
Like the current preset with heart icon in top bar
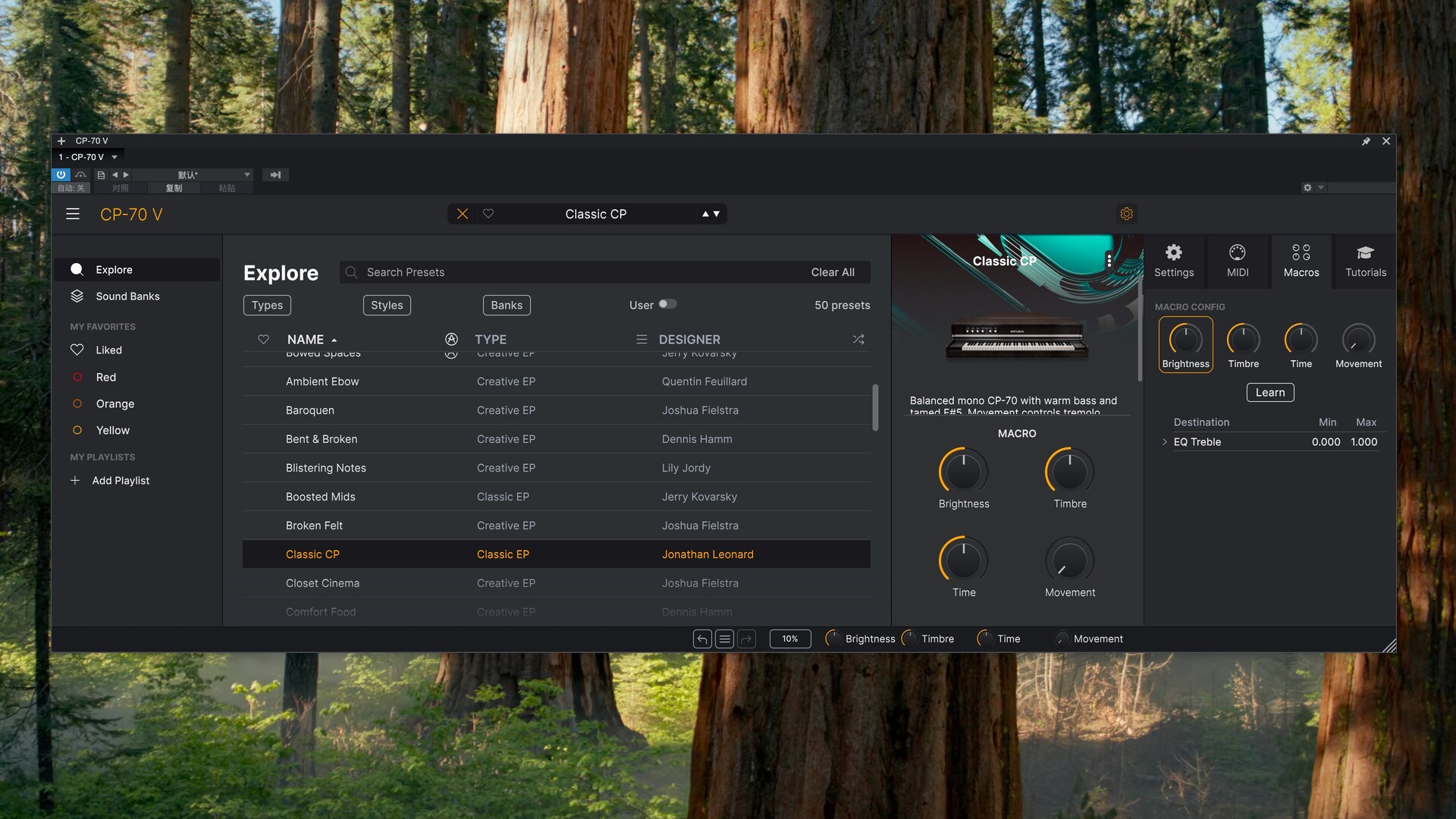pyautogui.click(x=488, y=214)
